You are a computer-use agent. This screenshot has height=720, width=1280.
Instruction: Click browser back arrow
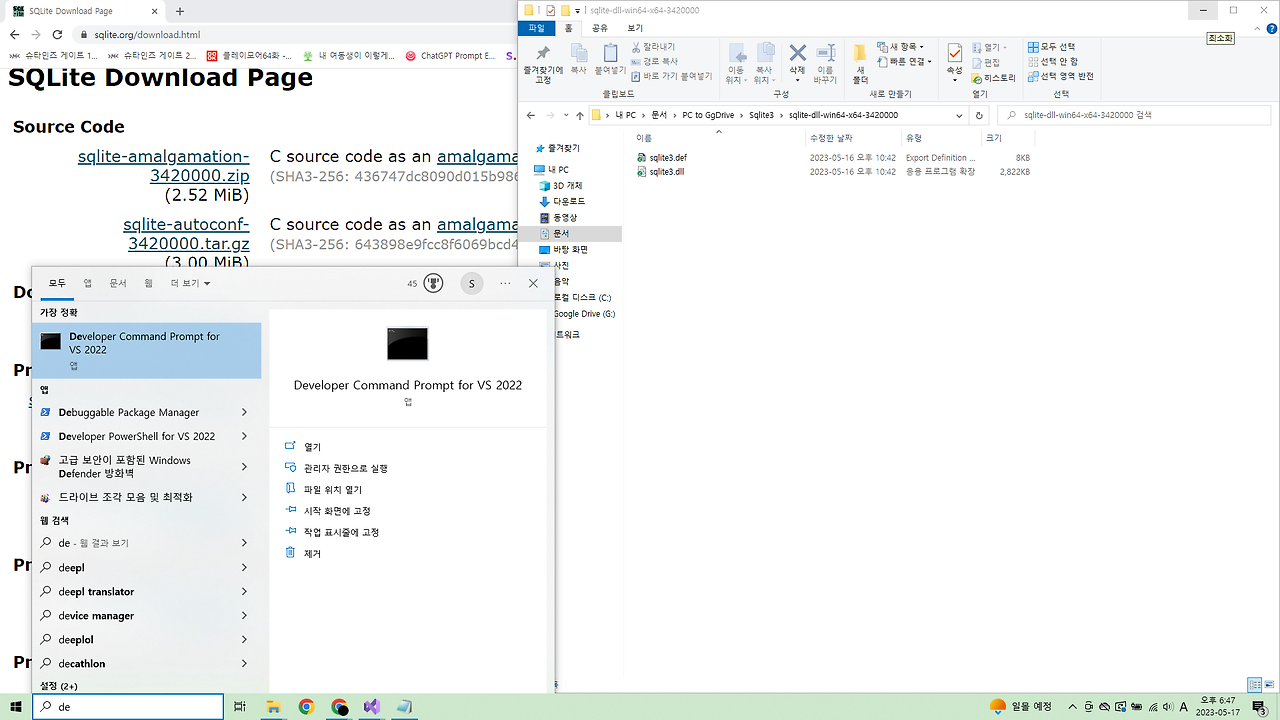[14, 34]
